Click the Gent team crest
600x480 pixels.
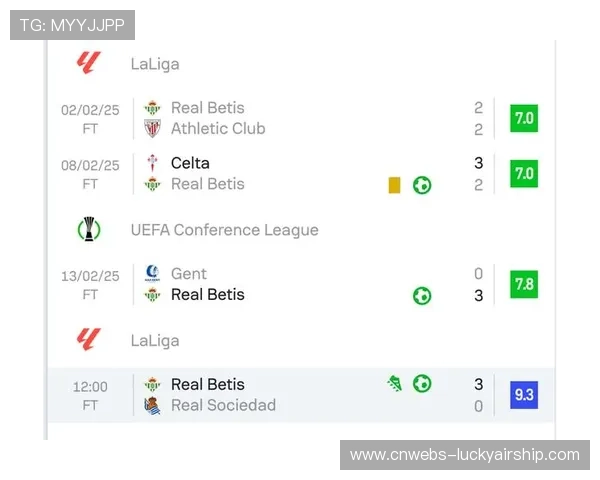coord(152,273)
